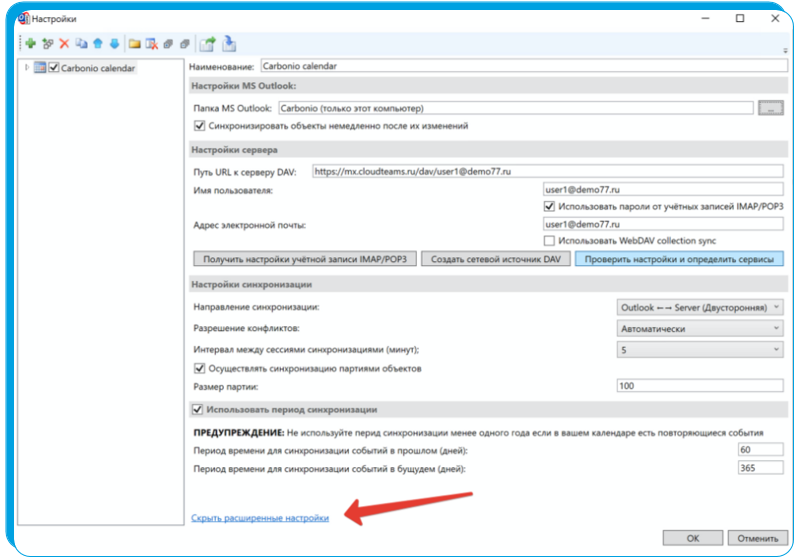Close the Настройки window
The image size is (796, 559).
pyautogui.click(x=775, y=18)
